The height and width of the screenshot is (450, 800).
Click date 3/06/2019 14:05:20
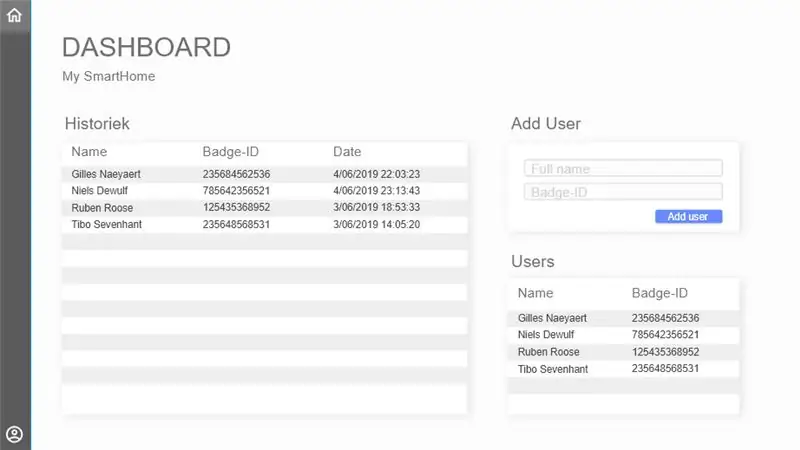pyautogui.click(x=377, y=224)
